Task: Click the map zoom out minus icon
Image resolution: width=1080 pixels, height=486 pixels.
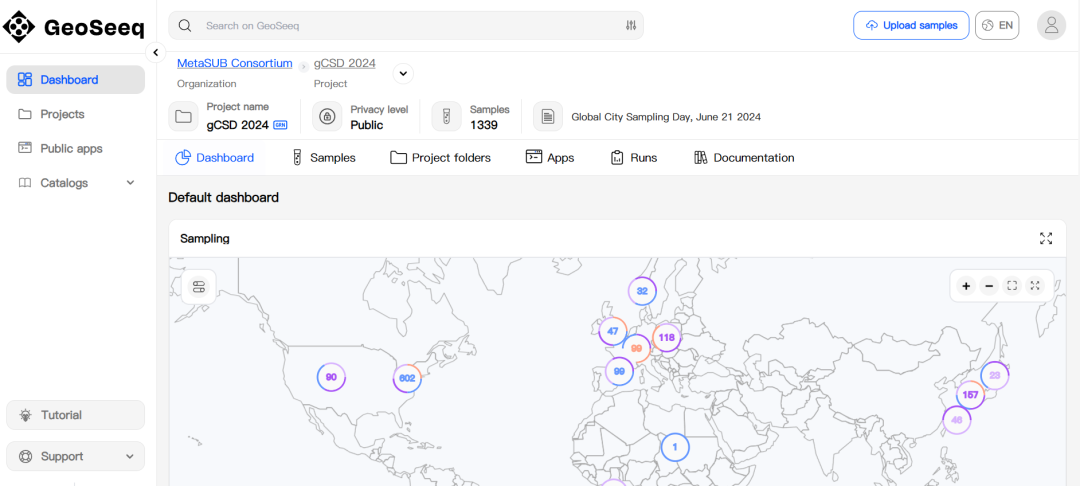Action: [989, 286]
